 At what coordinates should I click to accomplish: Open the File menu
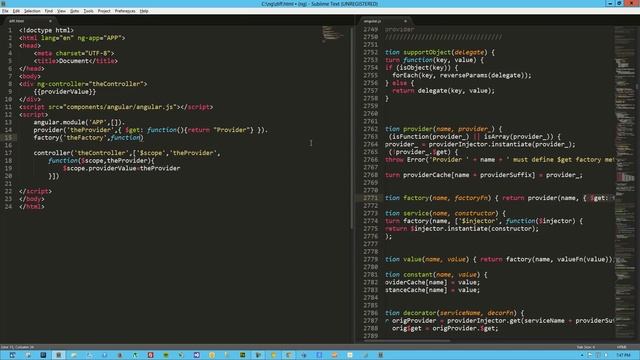click(x=5, y=11)
